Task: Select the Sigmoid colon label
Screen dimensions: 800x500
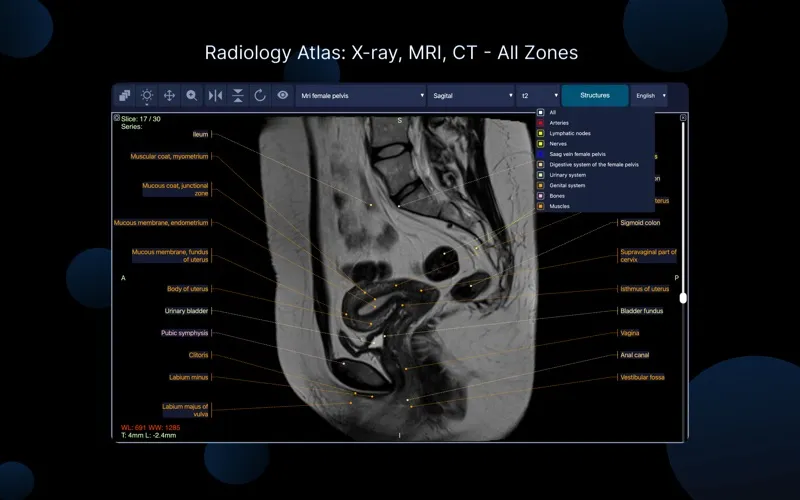Action: point(640,222)
